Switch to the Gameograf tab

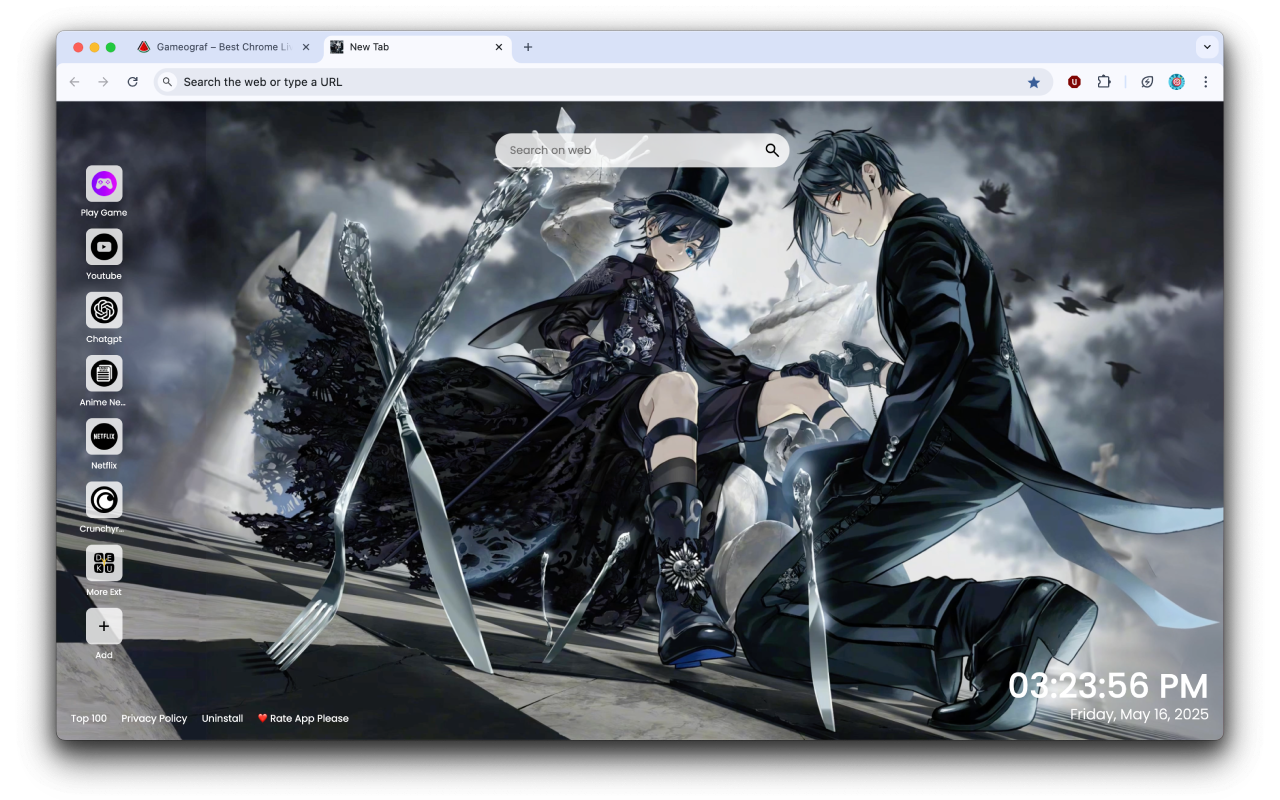click(x=222, y=47)
